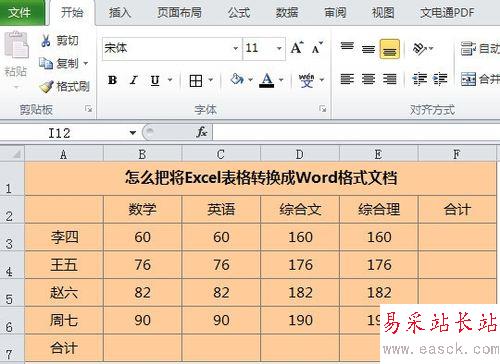Click the merge cells 合并 button
Screen dimensions: 500x364
(480, 79)
